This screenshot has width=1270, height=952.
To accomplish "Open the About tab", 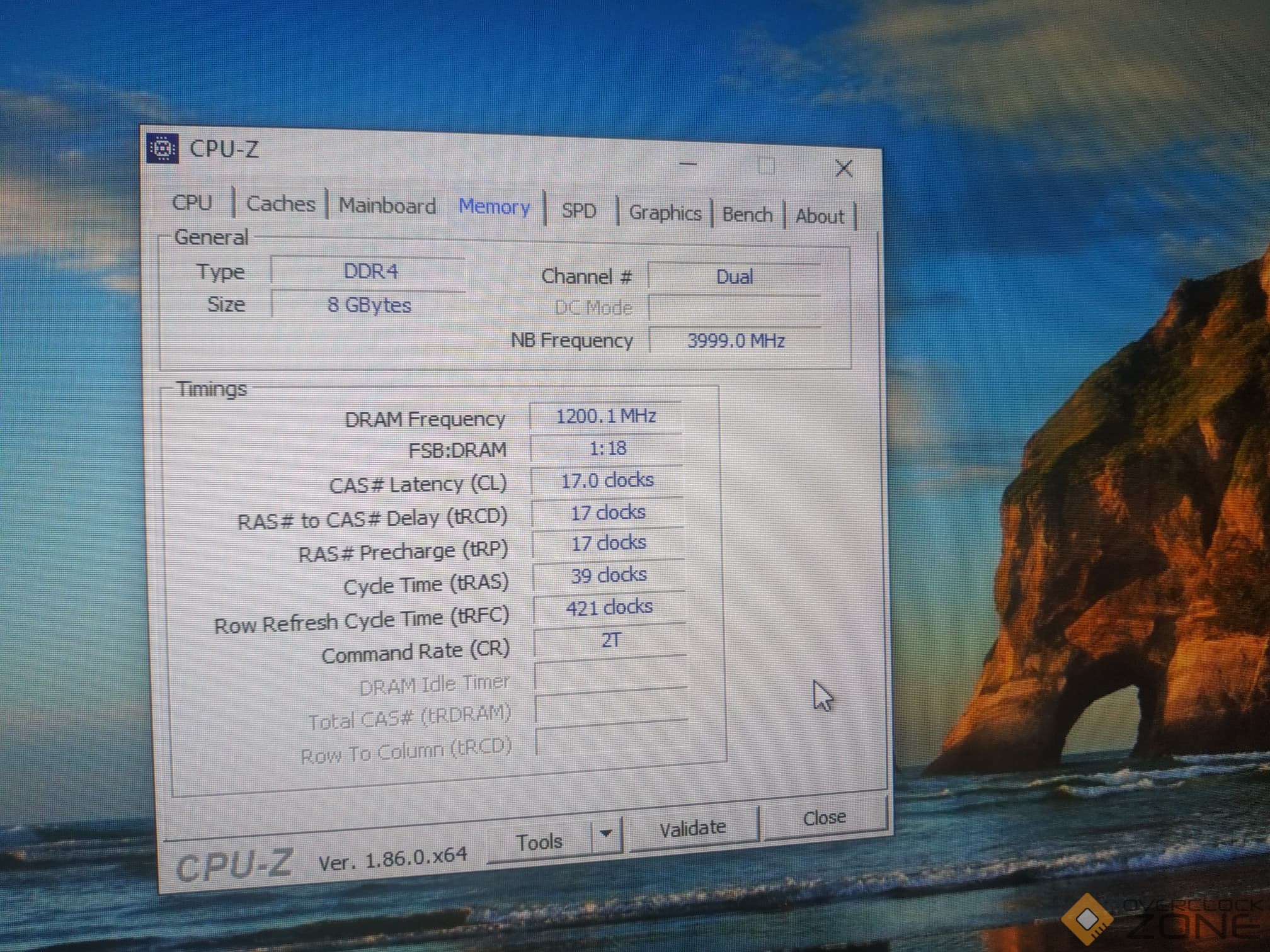I will pos(819,217).
